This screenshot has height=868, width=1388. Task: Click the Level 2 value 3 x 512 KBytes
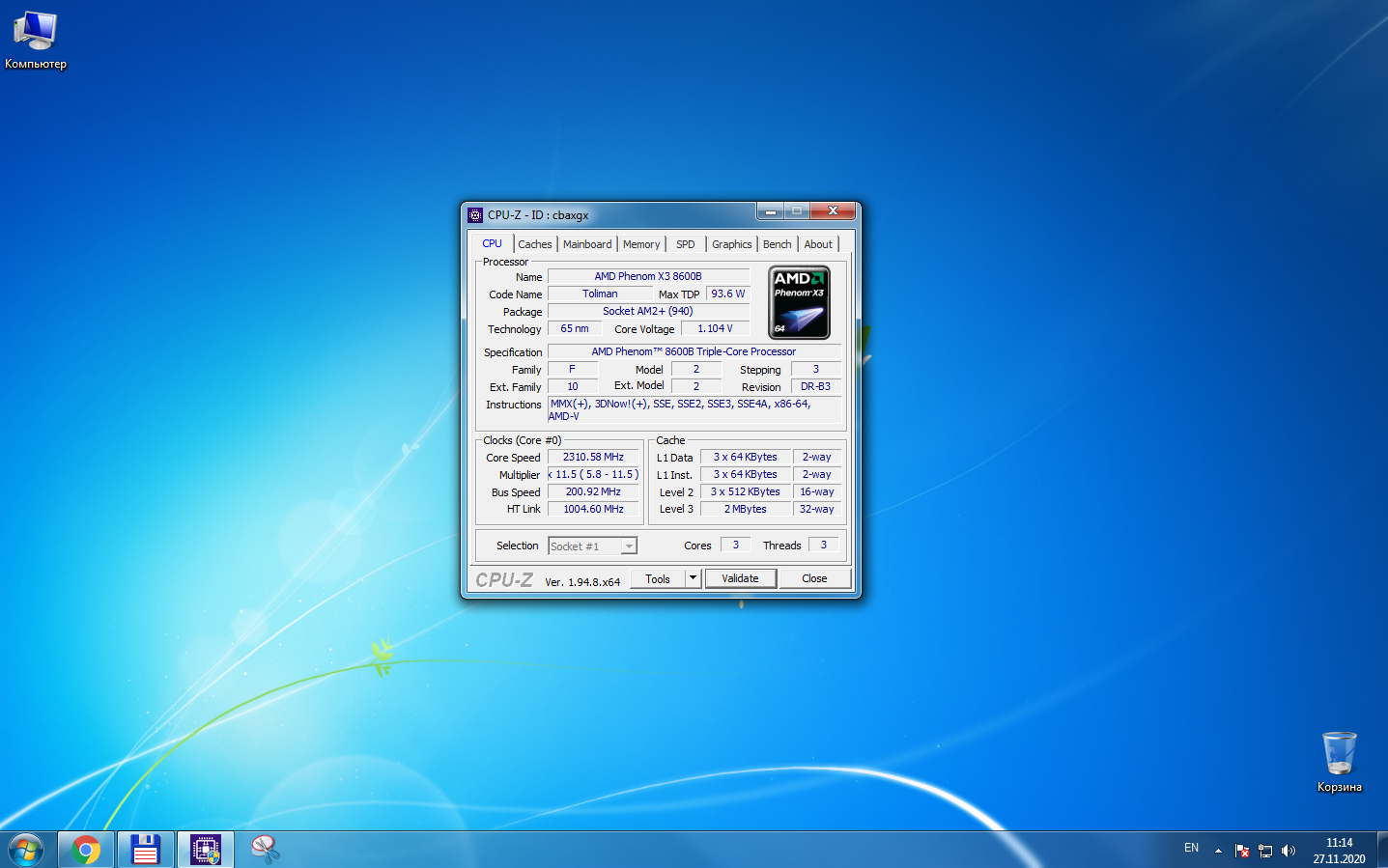tap(745, 491)
